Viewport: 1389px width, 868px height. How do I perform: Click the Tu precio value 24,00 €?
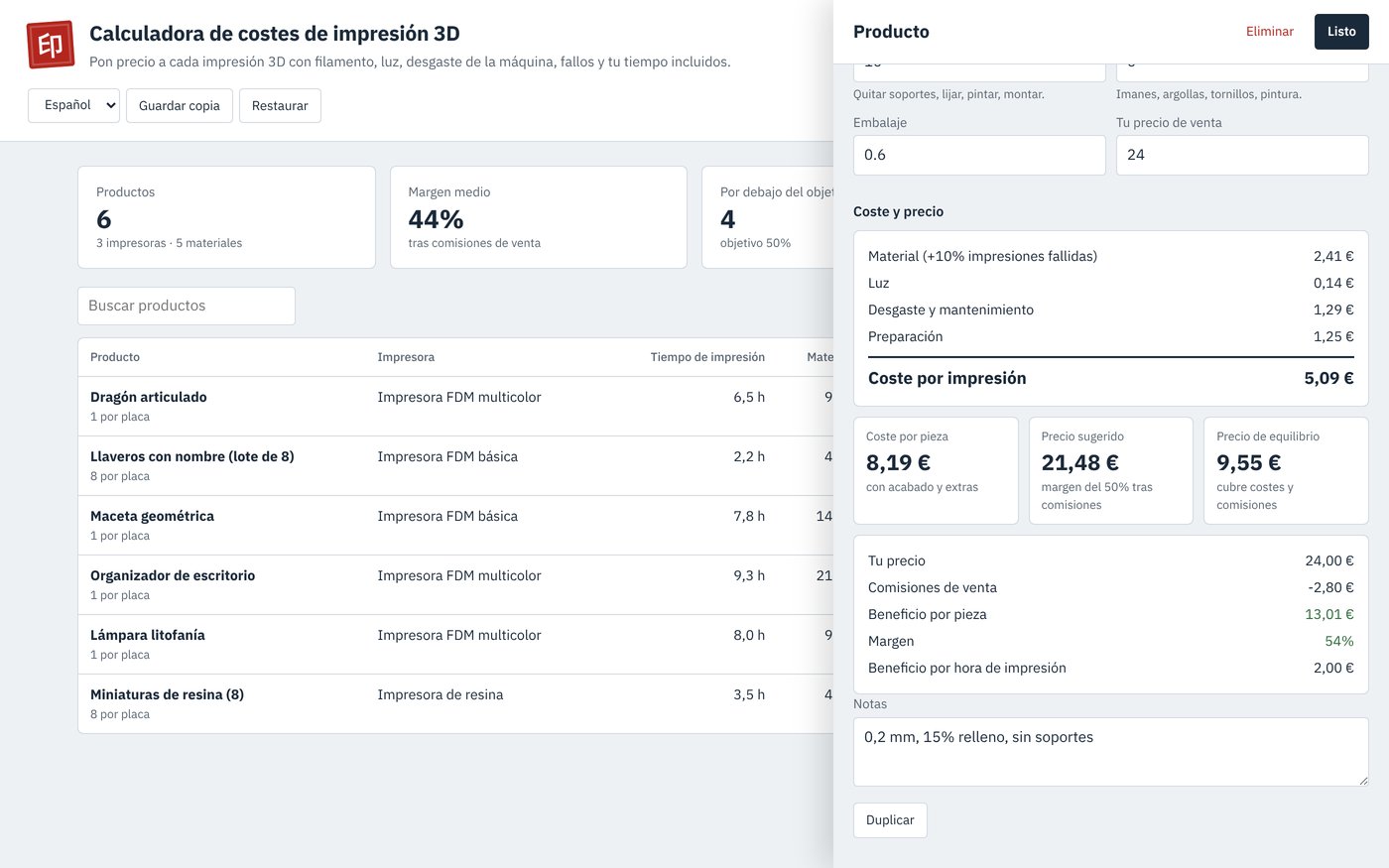[1329, 560]
